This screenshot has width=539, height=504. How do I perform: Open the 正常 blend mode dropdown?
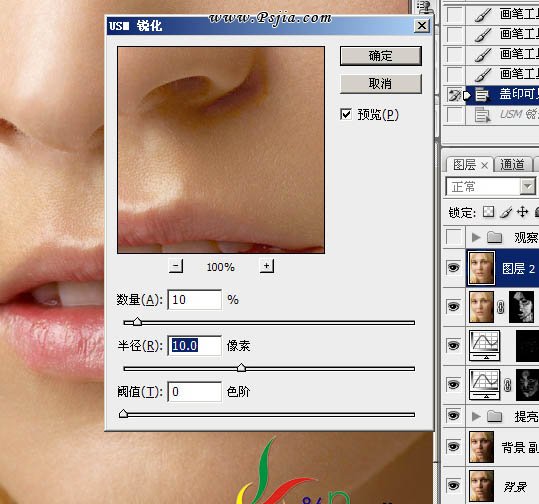[491, 187]
